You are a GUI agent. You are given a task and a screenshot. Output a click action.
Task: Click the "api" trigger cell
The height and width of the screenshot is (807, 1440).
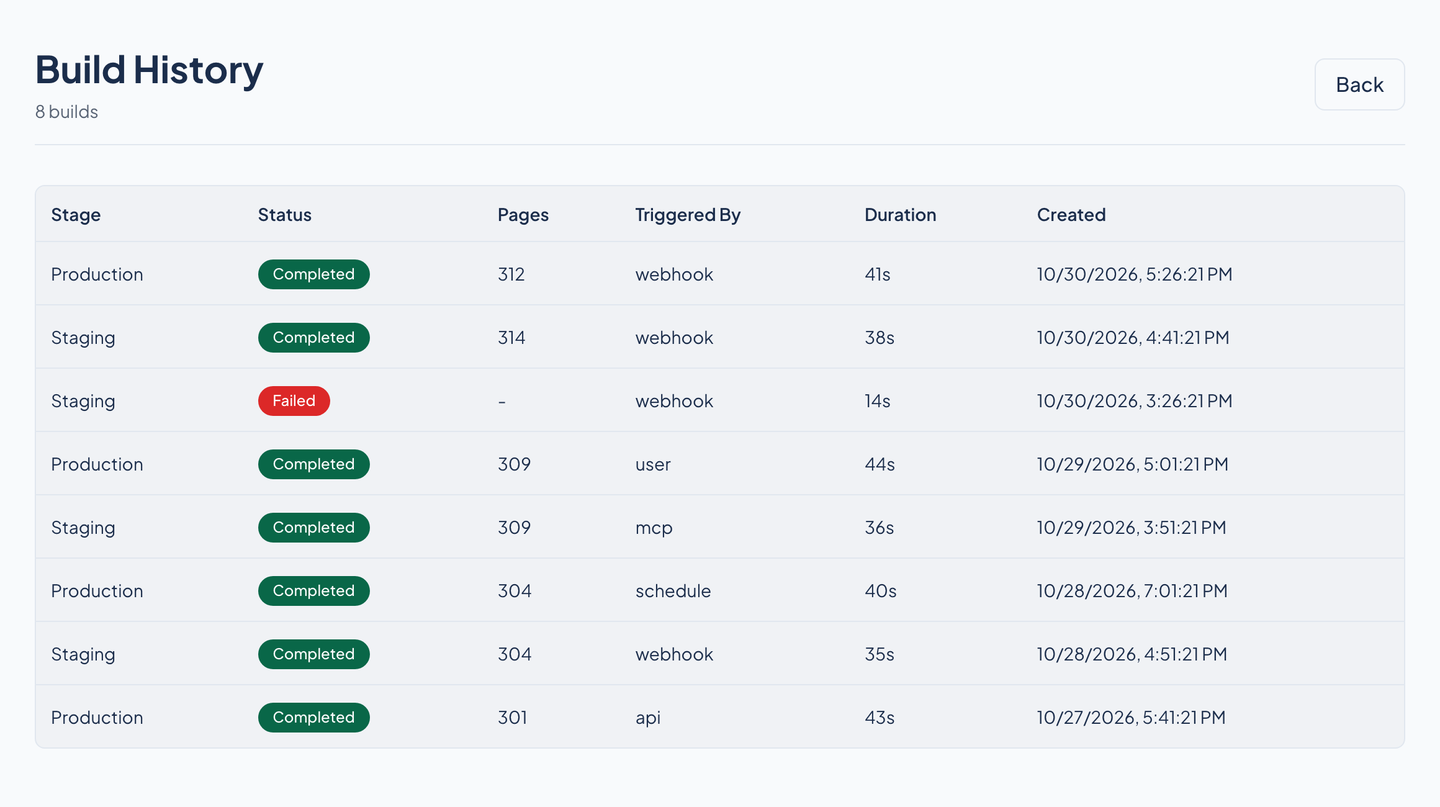tap(648, 718)
